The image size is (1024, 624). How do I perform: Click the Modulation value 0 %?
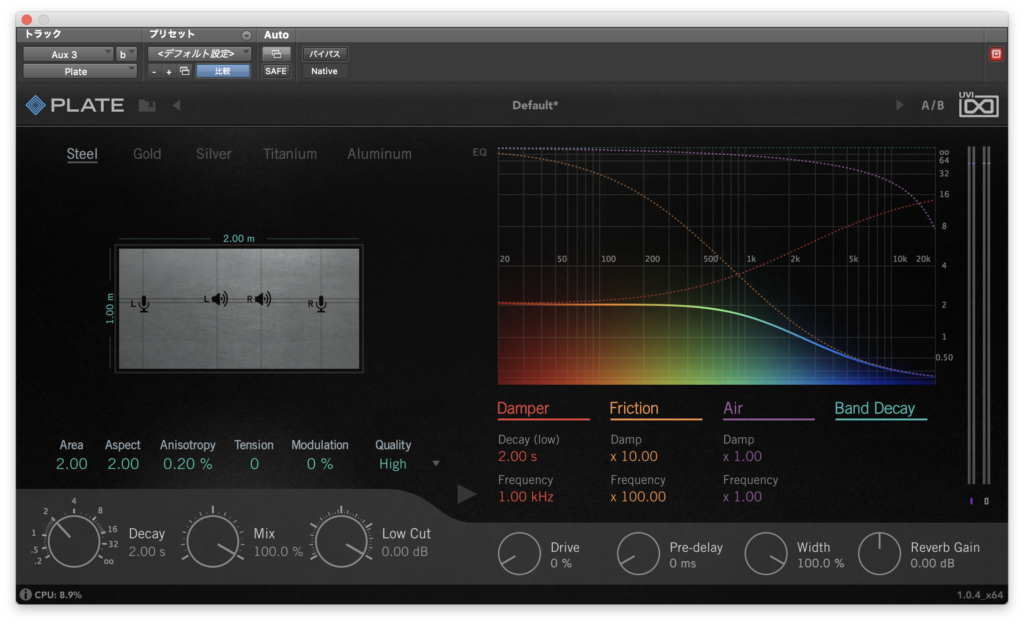(320, 464)
